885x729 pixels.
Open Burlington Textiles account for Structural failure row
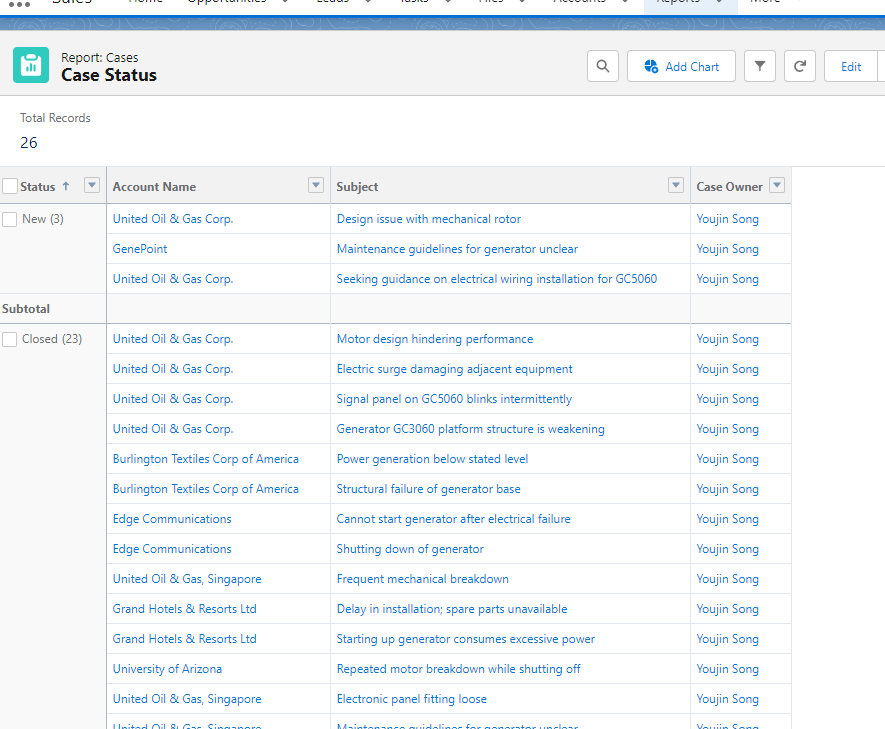[x=205, y=489]
